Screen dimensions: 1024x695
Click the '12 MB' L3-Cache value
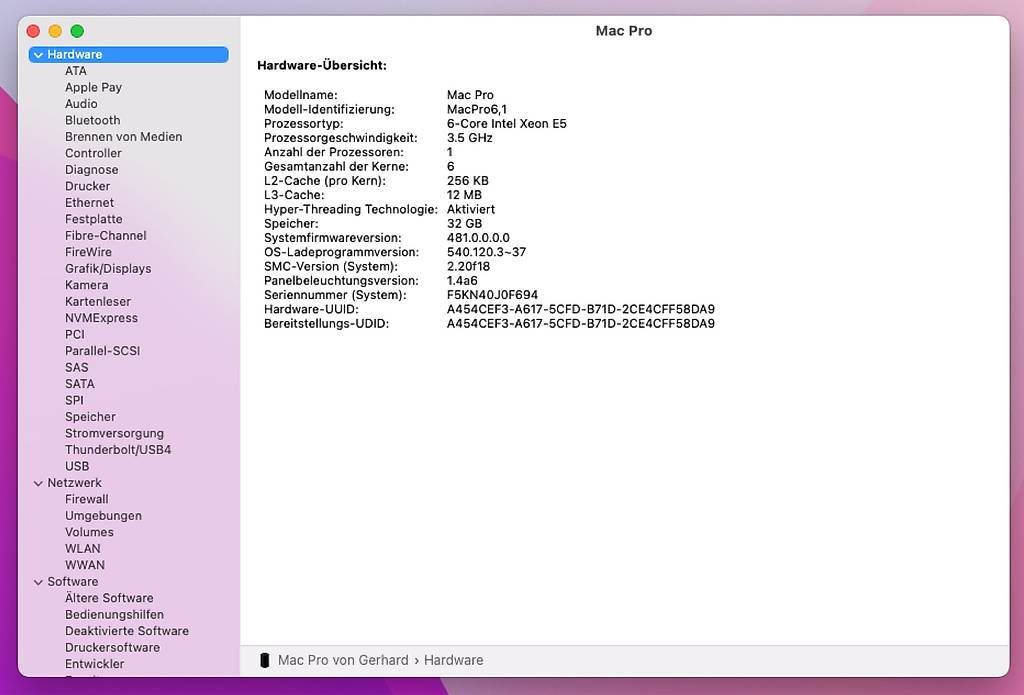464,195
